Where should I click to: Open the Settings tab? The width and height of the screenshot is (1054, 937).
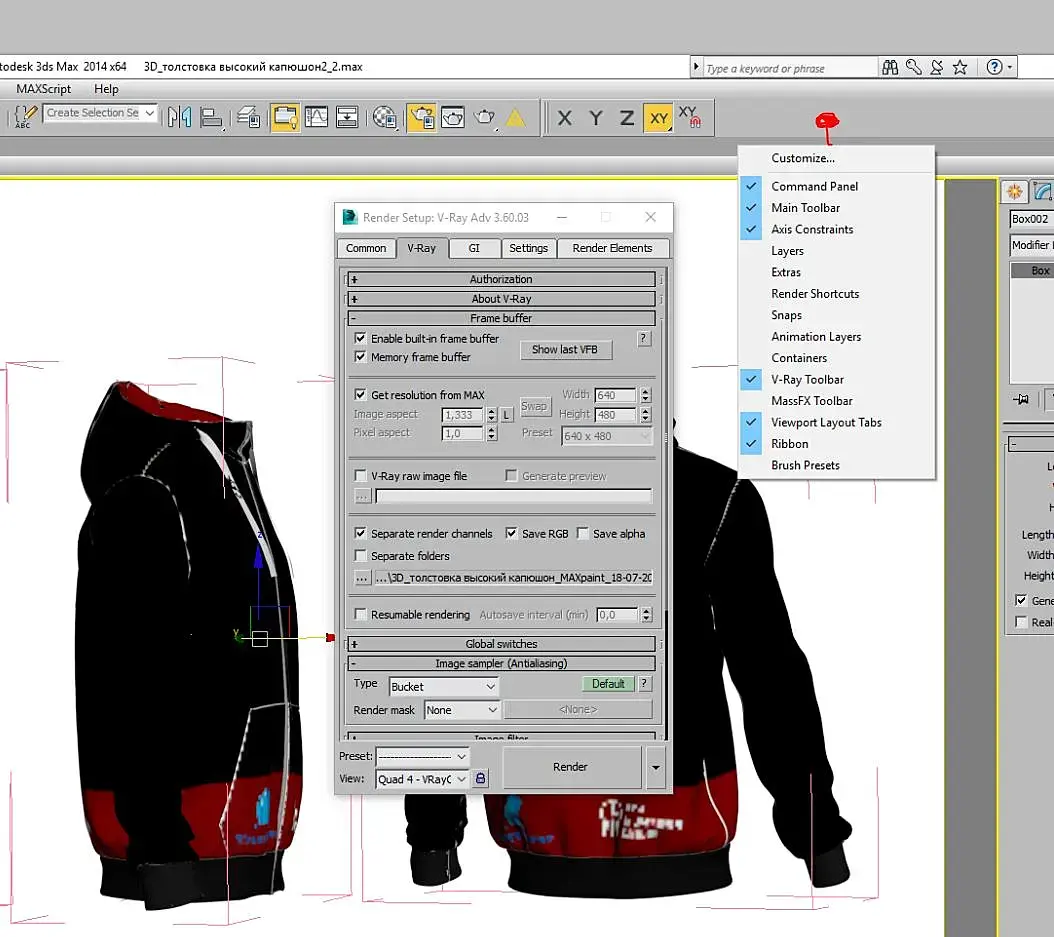(x=528, y=248)
